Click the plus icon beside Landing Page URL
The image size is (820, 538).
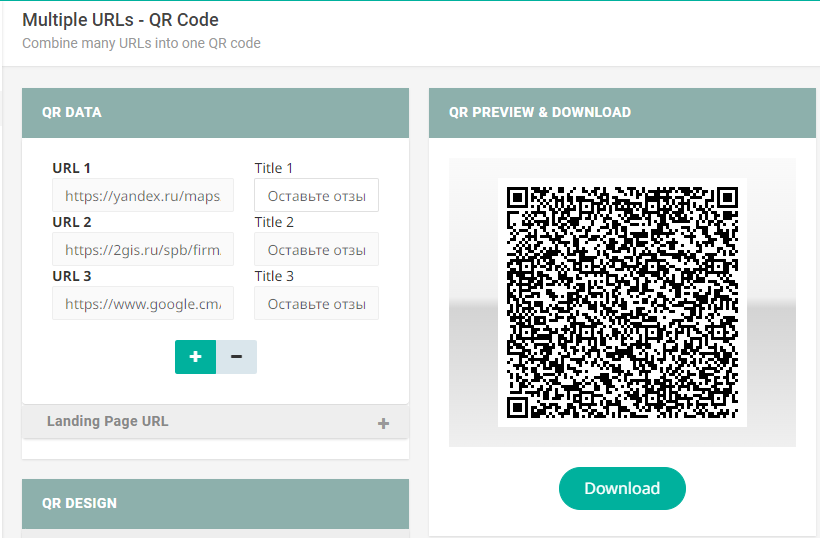tap(383, 423)
